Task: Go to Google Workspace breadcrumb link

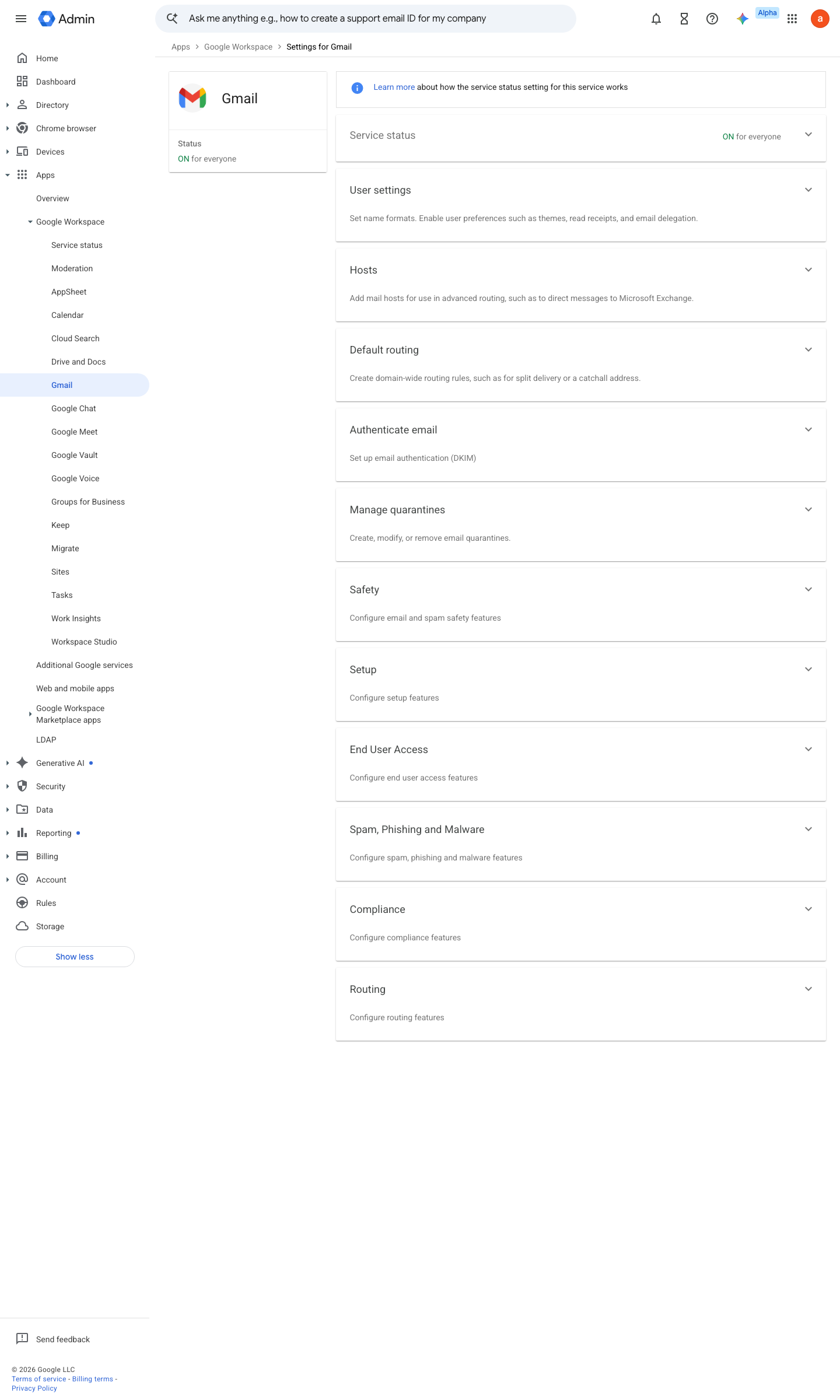Action: click(x=238, y=47)
